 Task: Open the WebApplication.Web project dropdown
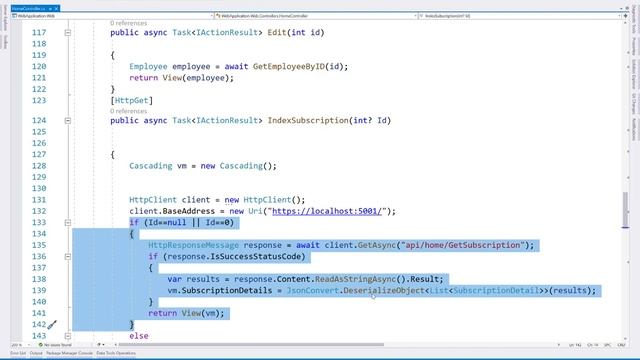coord(112,16)
